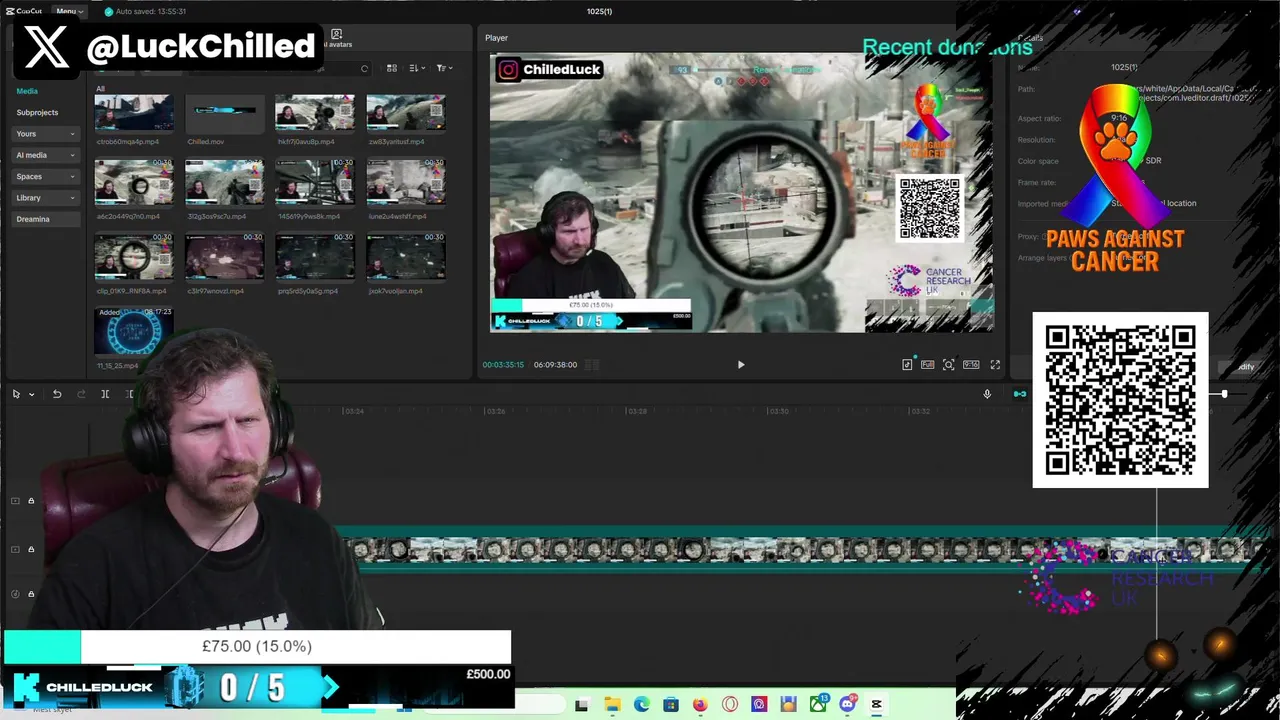
Task: Undo the last action
Action: pyautogui.click(x=57, y=394)
